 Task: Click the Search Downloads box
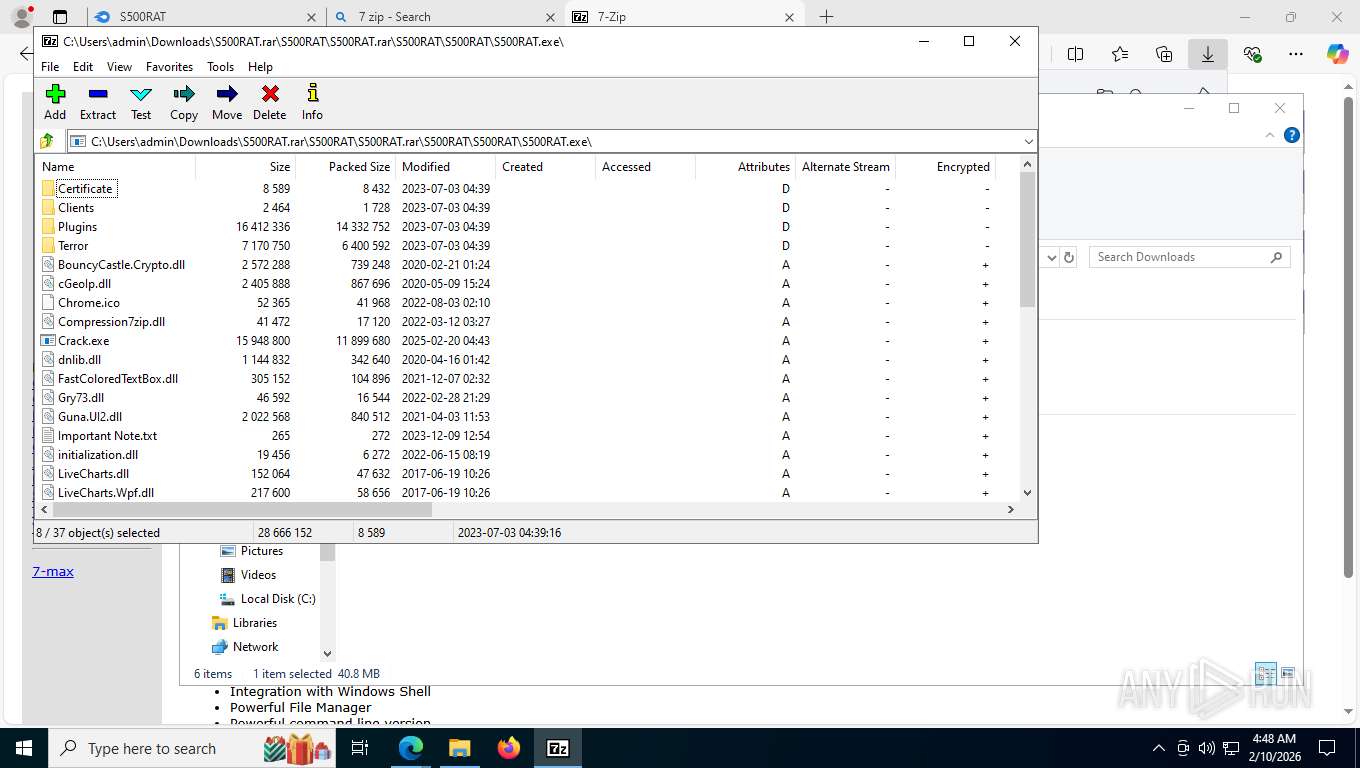(1190, 257)
